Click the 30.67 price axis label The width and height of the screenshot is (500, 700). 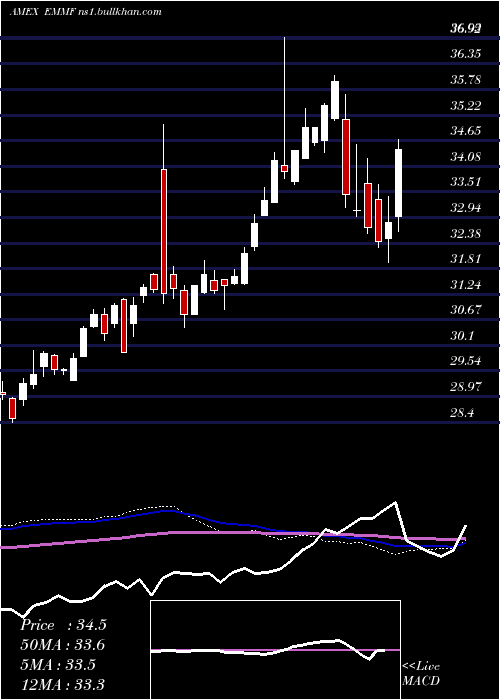[x=466, y=309]
